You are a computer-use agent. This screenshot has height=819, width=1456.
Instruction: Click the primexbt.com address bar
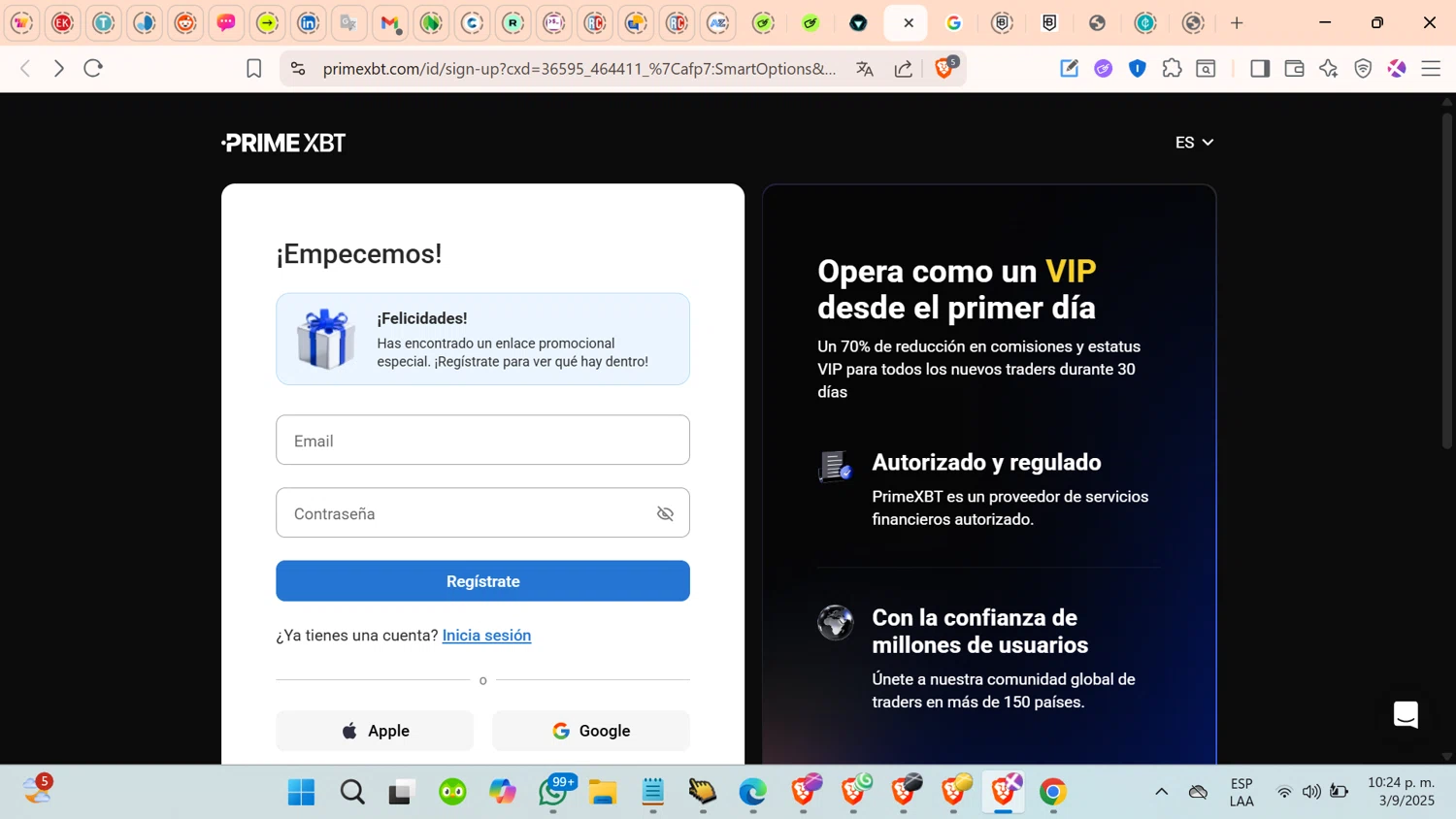(x=579, y=69)
